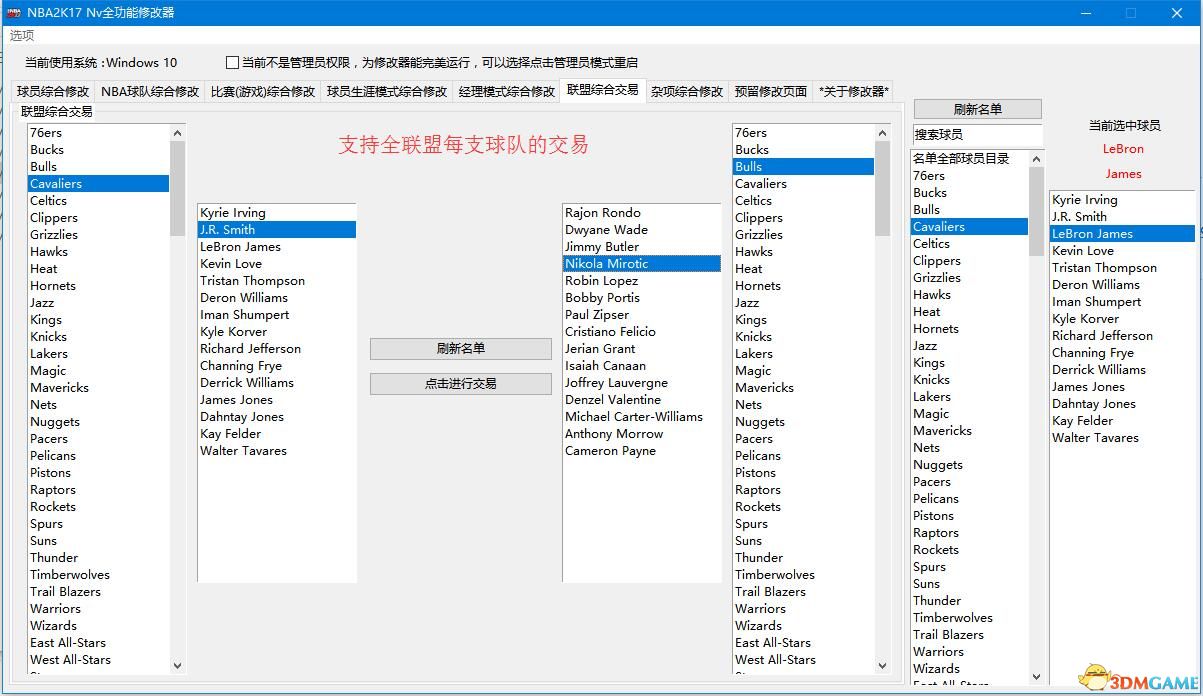Pick Channing Frye in the far-right player list
1203x696 pixels.
[1122, 353]
